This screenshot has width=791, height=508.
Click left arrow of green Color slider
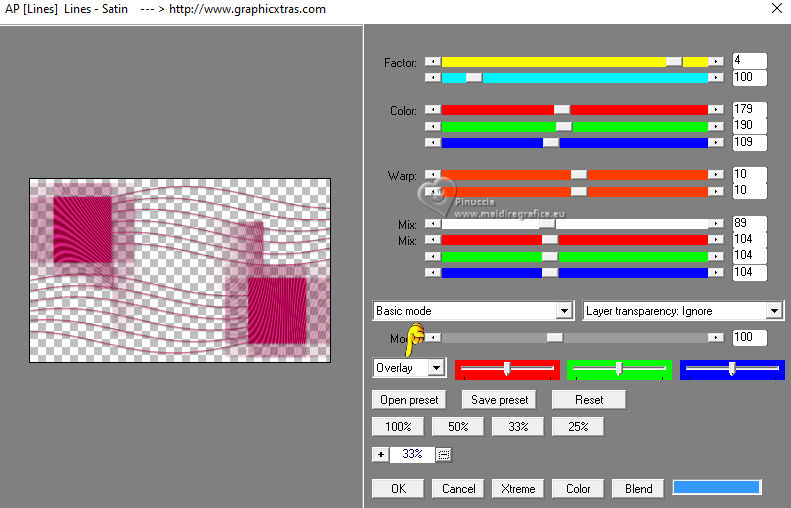433,126
